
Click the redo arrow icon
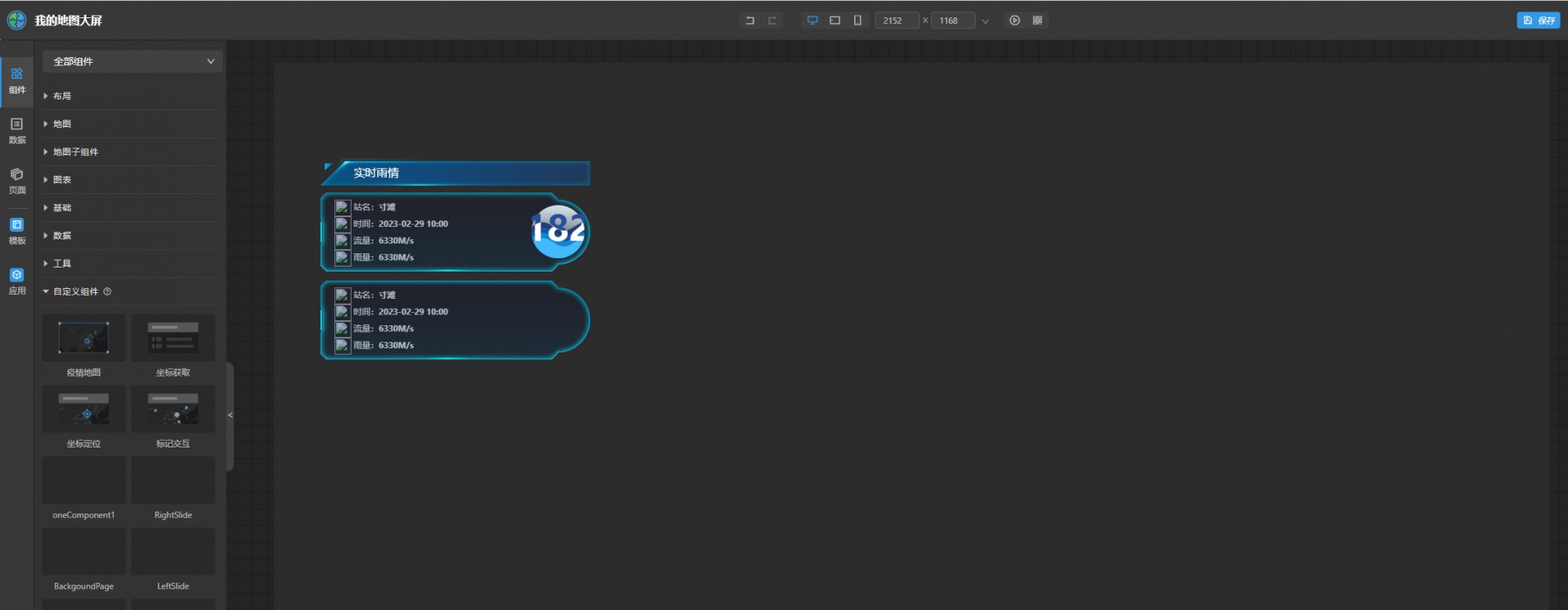772,21
